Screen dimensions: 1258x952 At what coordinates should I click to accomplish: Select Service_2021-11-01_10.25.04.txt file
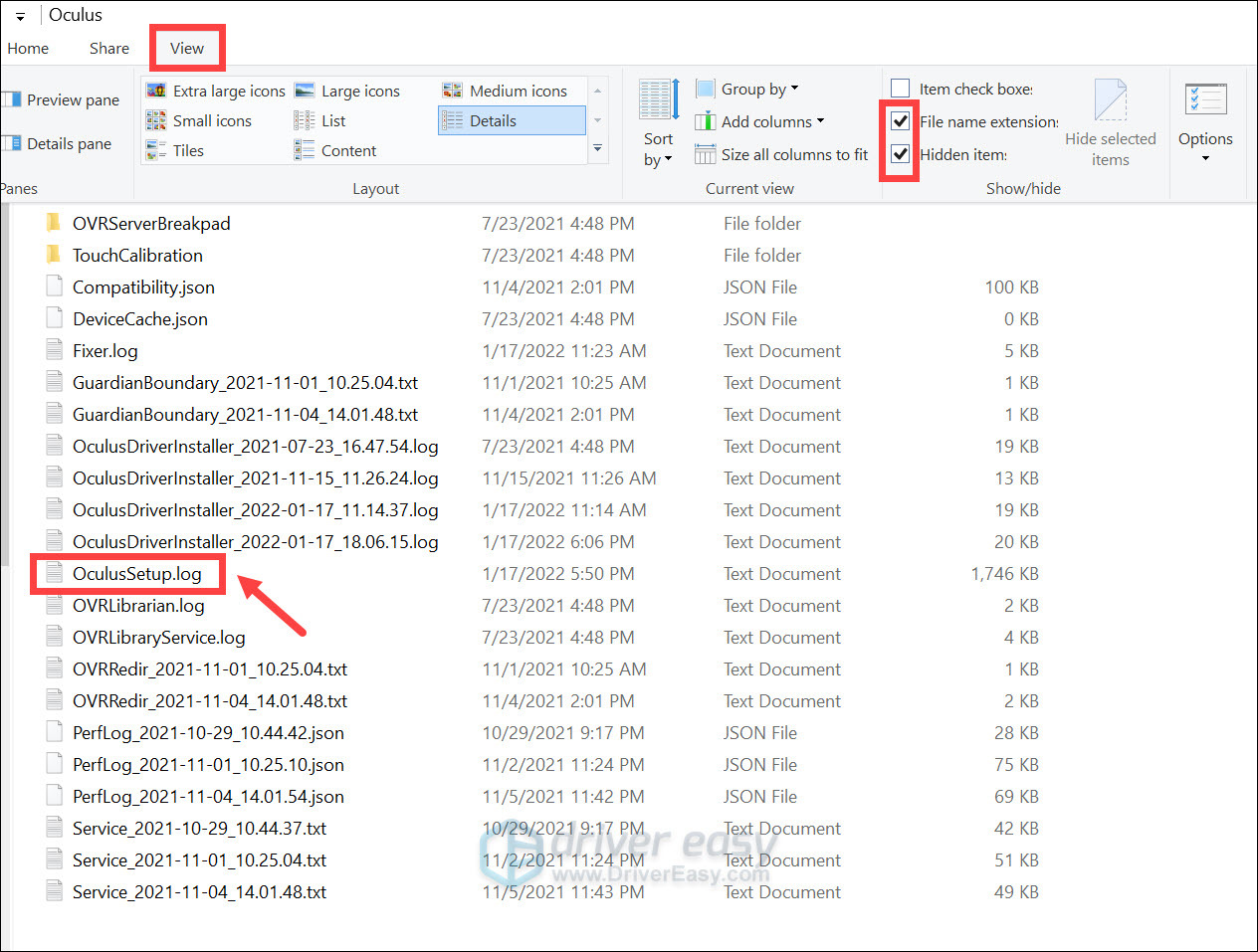pyautogui.click(x=199, y=859)
